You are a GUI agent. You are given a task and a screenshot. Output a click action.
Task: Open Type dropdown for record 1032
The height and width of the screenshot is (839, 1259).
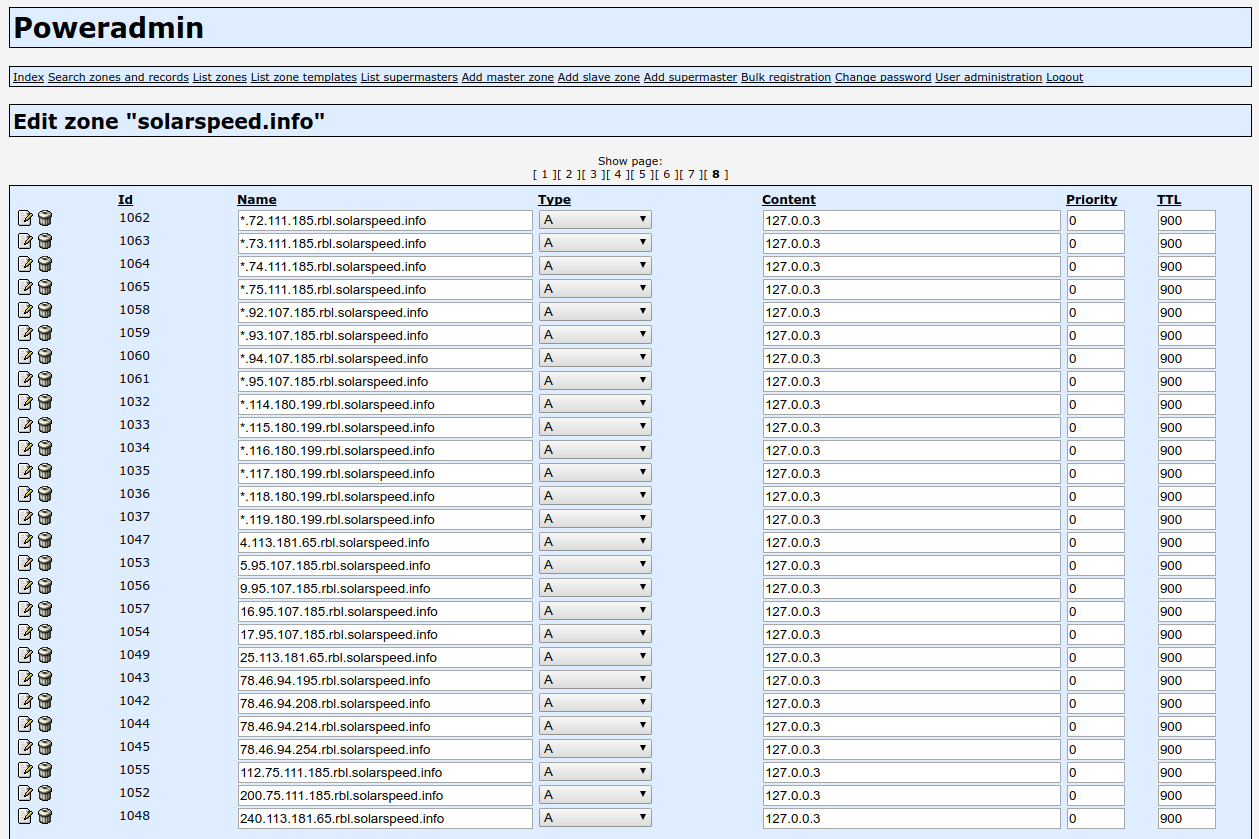click(x=595, y=404)
